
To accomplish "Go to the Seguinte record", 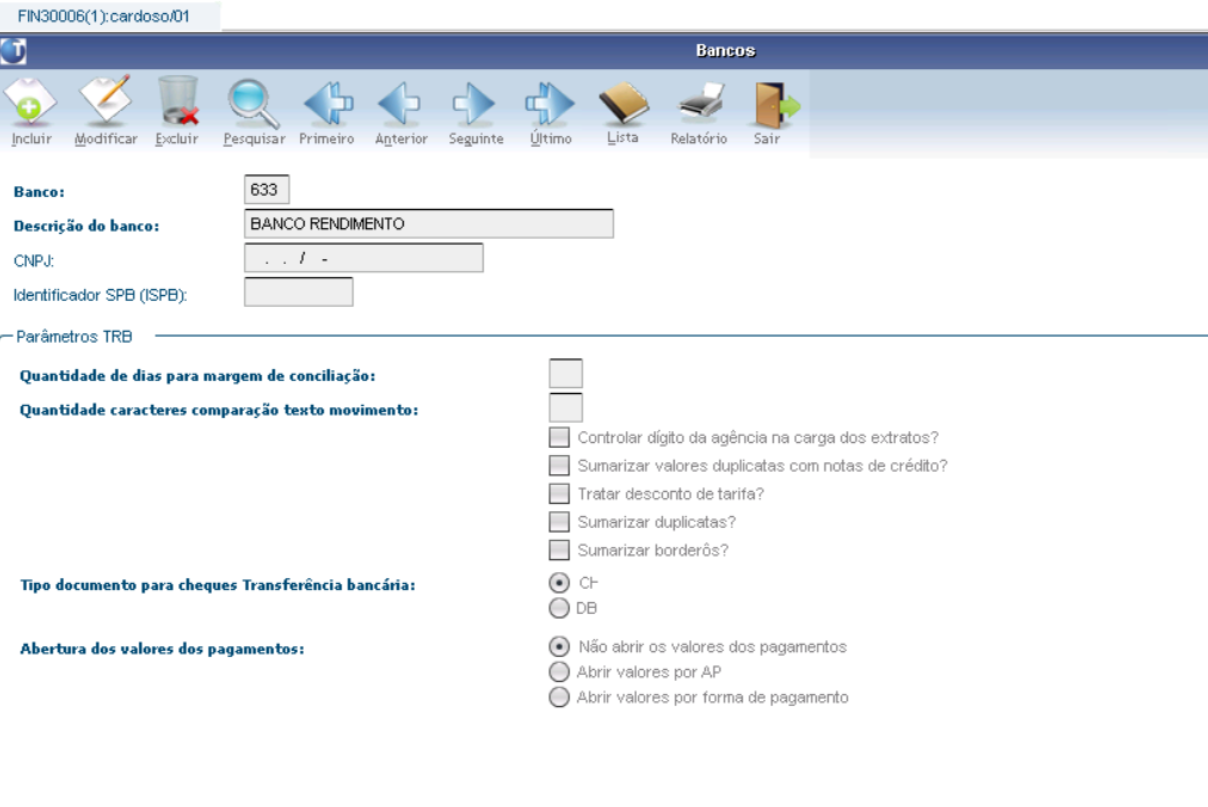I will [476, 103].
